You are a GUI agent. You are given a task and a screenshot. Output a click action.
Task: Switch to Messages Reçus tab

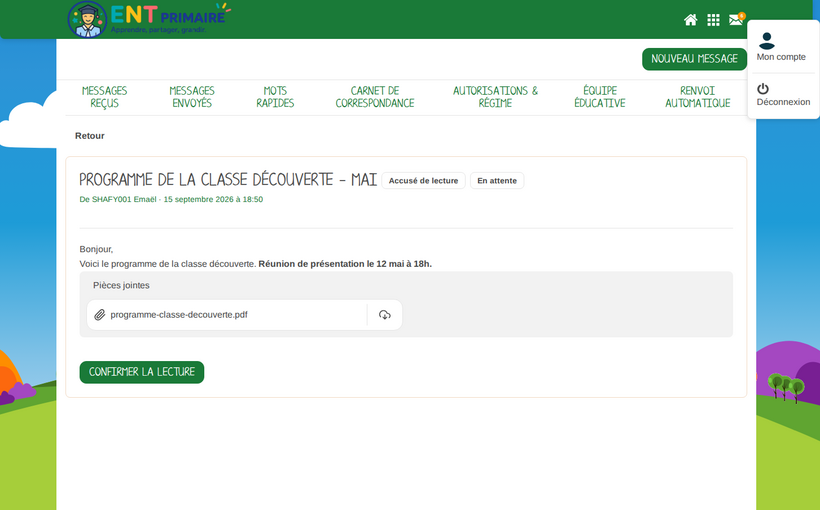click(105, 97)
